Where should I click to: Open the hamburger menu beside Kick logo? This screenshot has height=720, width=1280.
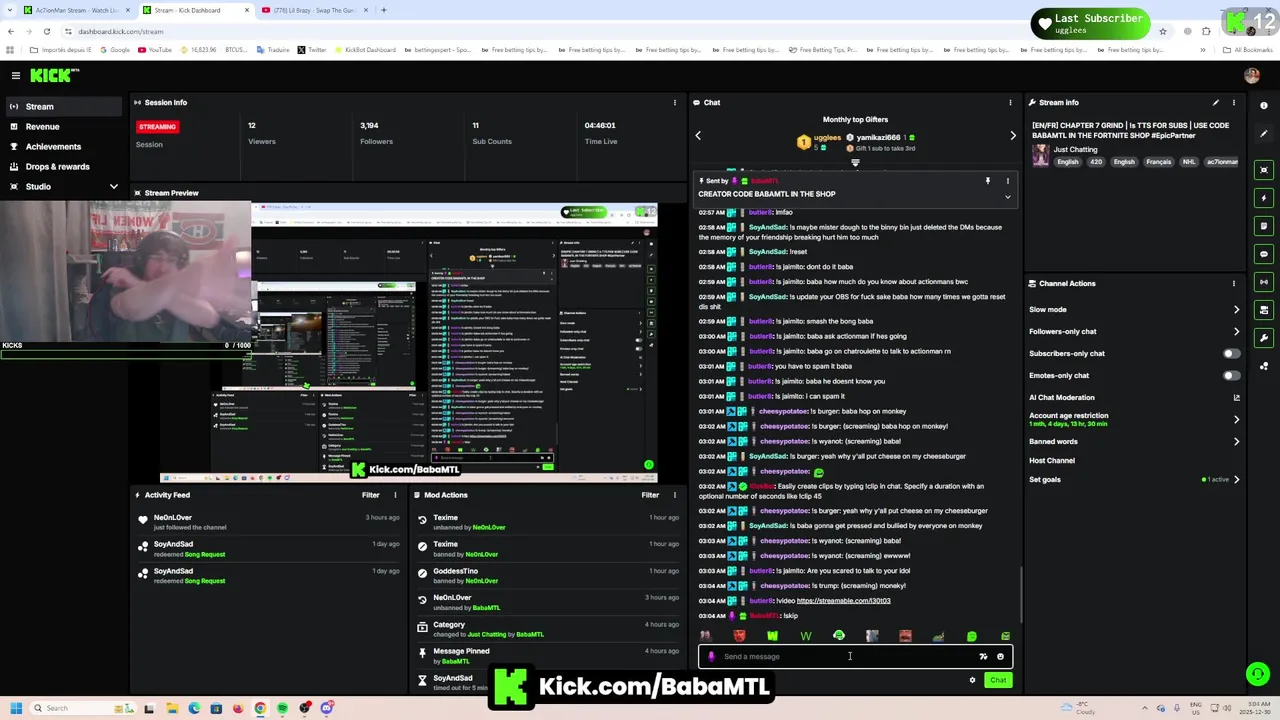coord(16,76)
